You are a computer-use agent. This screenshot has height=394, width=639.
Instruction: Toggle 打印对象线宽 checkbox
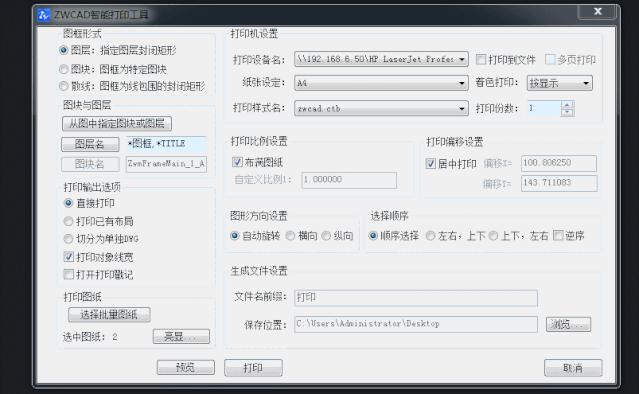pyautogui.click(x=68, y=257)
